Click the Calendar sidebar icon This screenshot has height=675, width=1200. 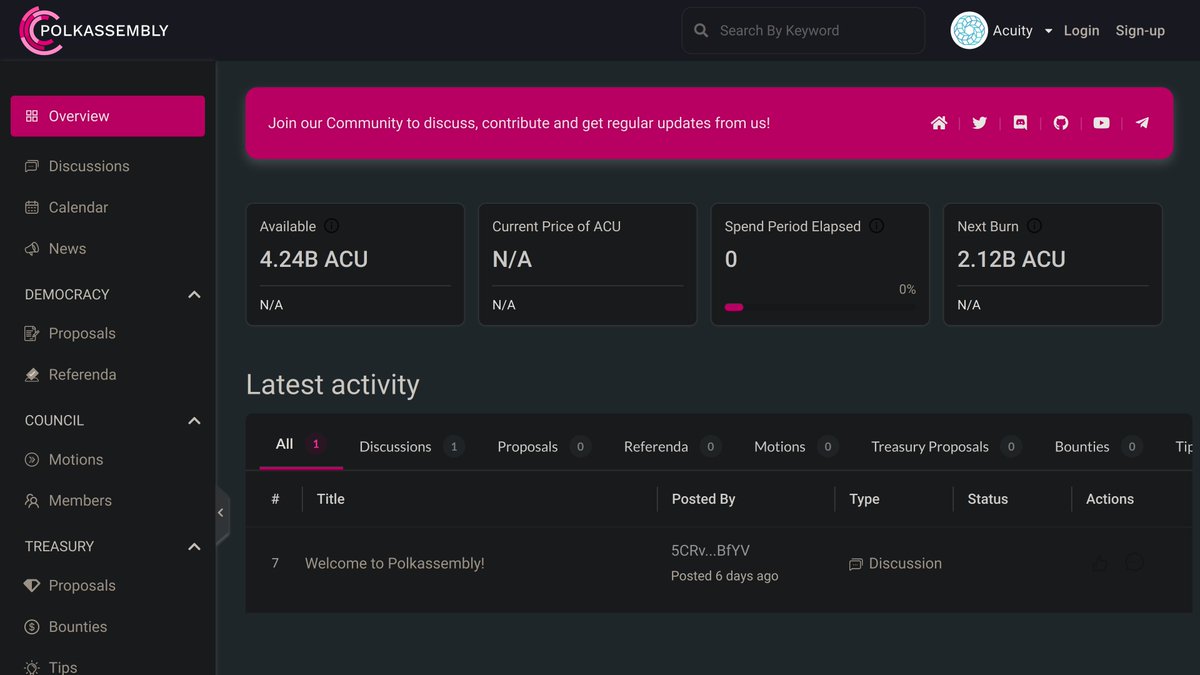[32, 207]
